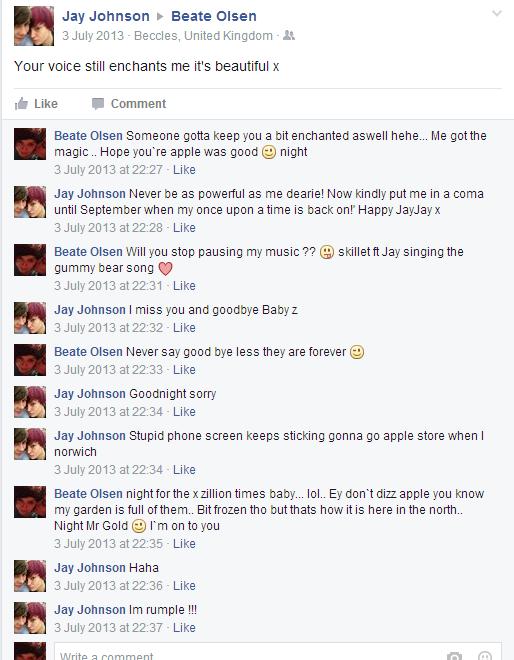The image size is (514, 660).
Task: Open the Beccles, United Kingdom location link
Action: pyautogui.click(x=203, y=36)
